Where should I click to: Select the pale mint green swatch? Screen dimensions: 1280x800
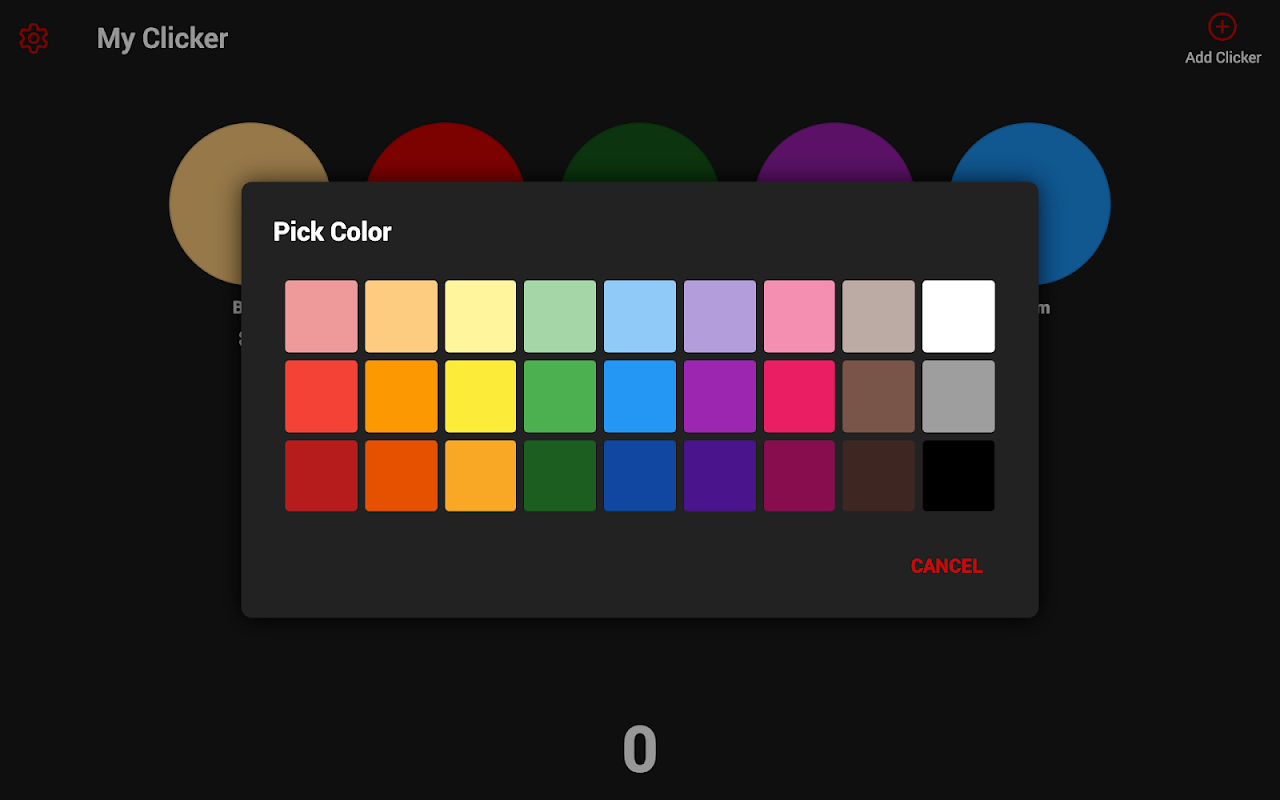coord(560,316)
